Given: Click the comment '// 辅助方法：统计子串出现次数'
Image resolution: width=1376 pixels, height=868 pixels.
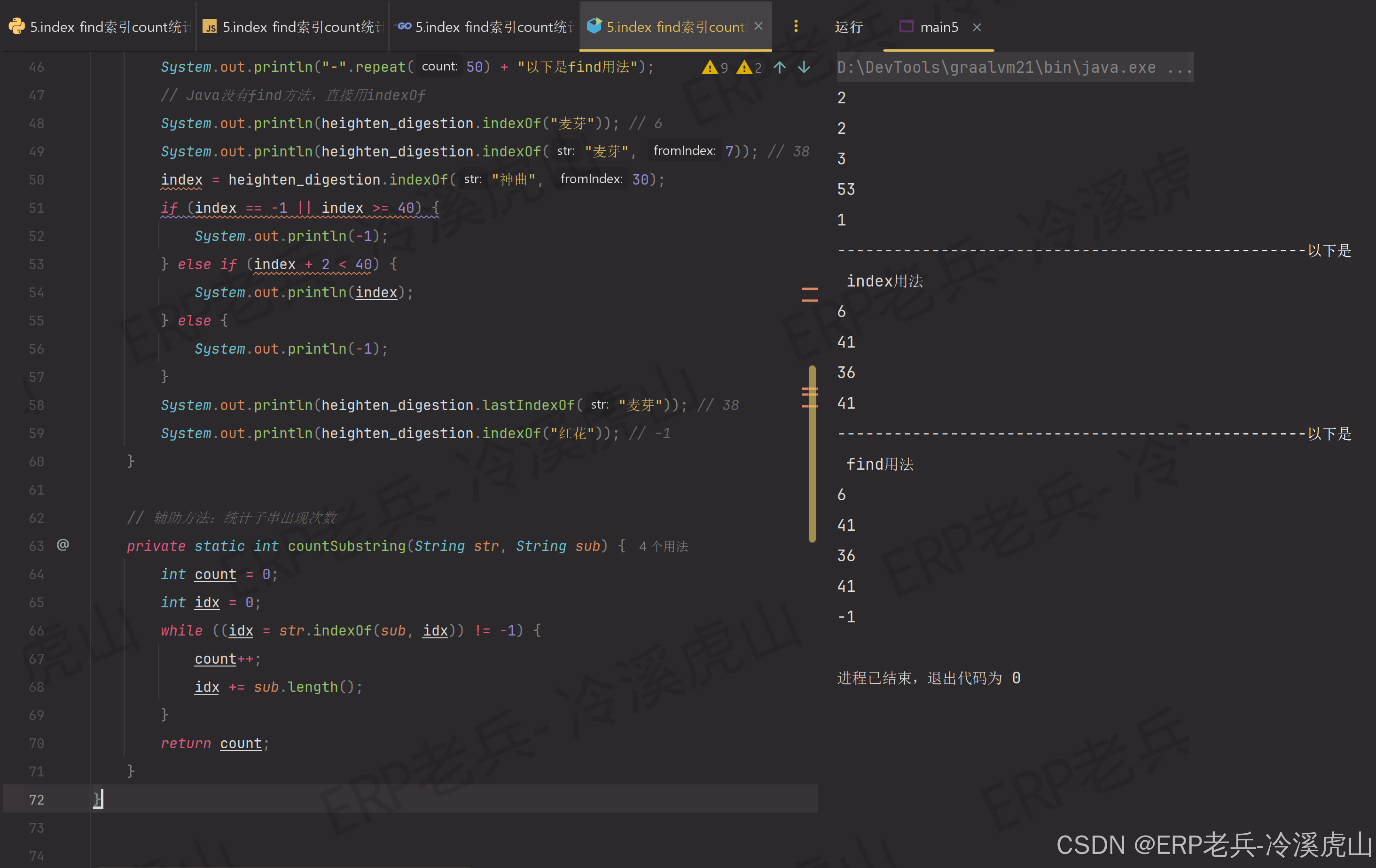Looking at the screenshot, I should click(x=232, y=518).
